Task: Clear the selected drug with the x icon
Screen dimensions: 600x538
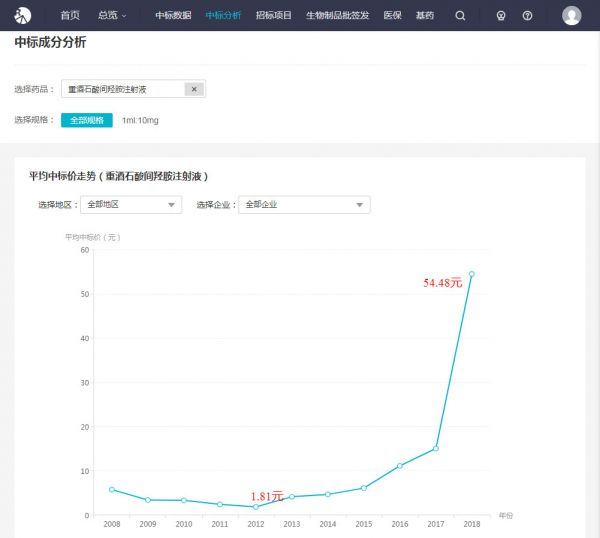Action: pos(194,89)
